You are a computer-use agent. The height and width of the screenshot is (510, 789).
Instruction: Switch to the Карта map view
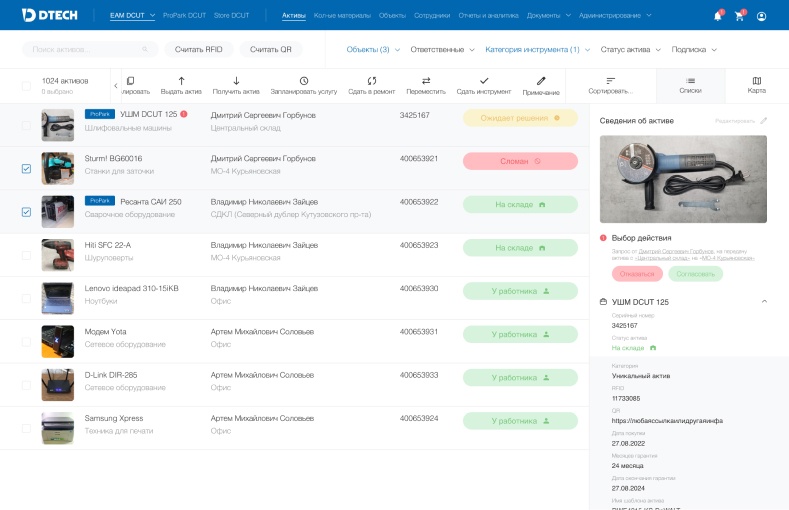(x=756, y=86)
